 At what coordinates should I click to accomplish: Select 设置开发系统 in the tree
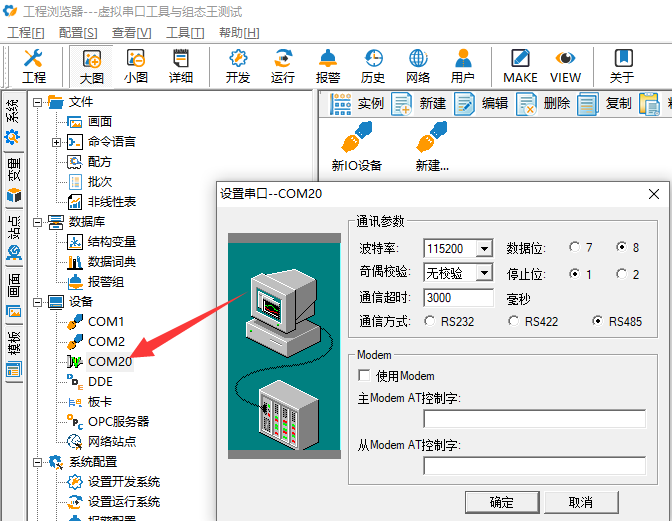coord(124,482)
